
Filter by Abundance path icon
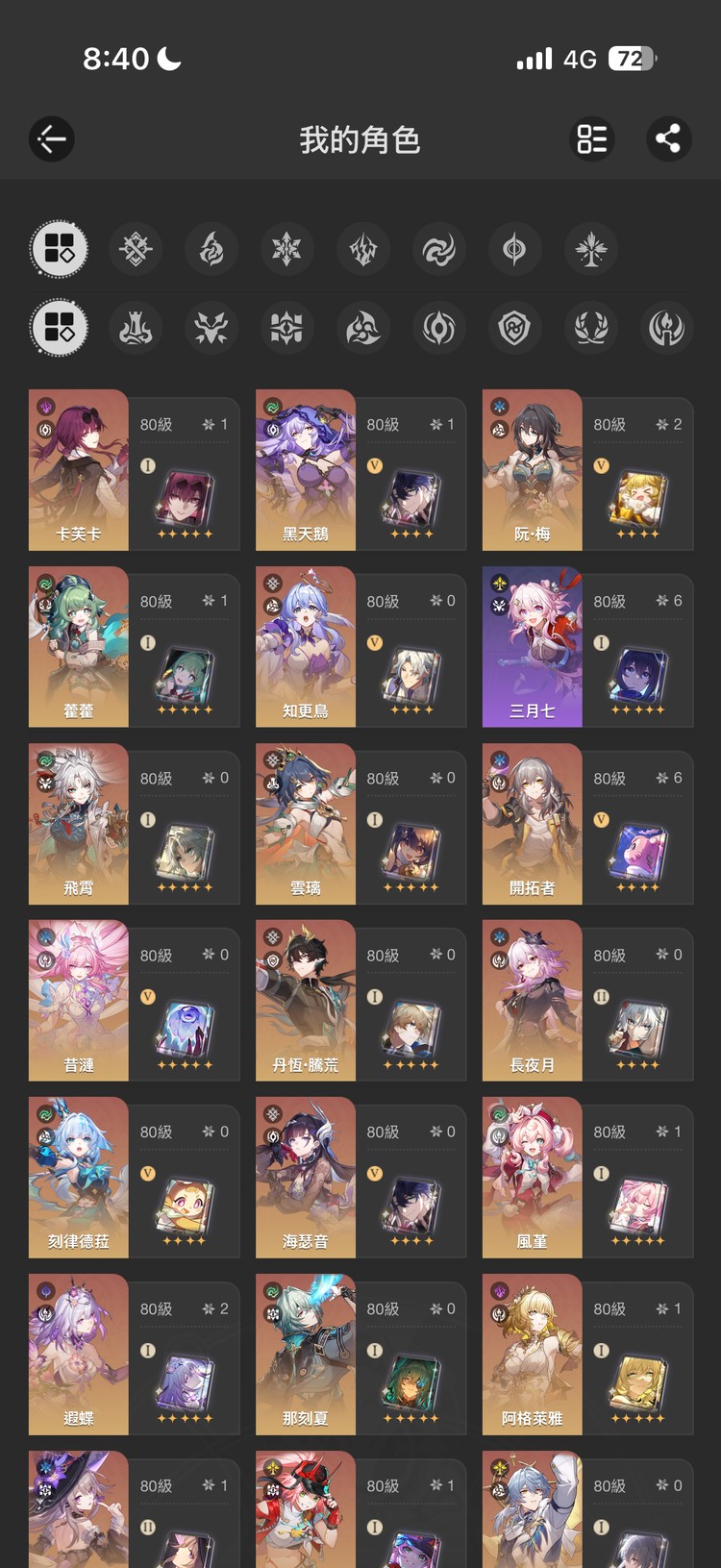590,327
